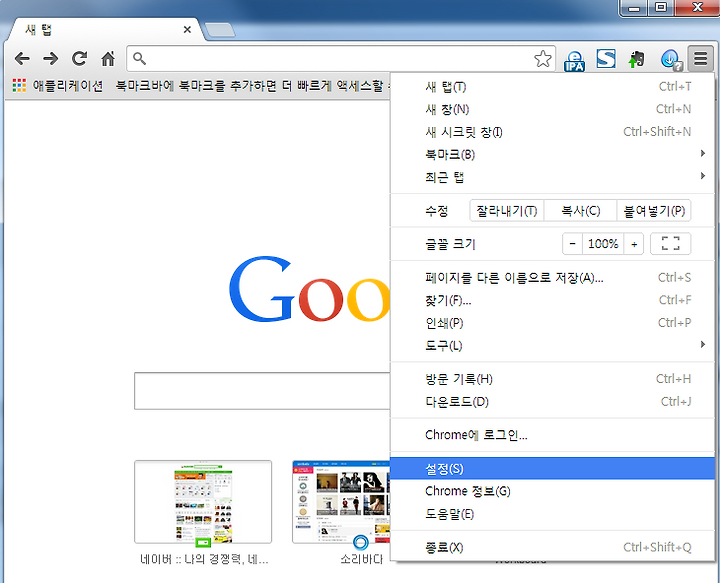This screenshot has height=583, width=720.
Task: Click 복사(C) copy button
Action: click(x=580, y=211)
